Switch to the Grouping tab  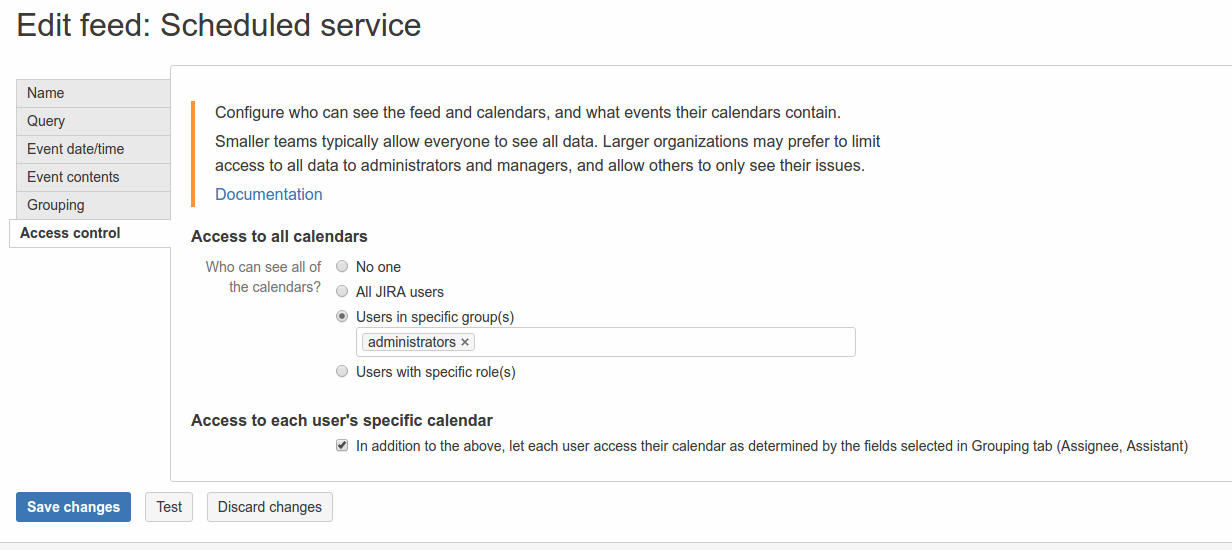[93, 205]
